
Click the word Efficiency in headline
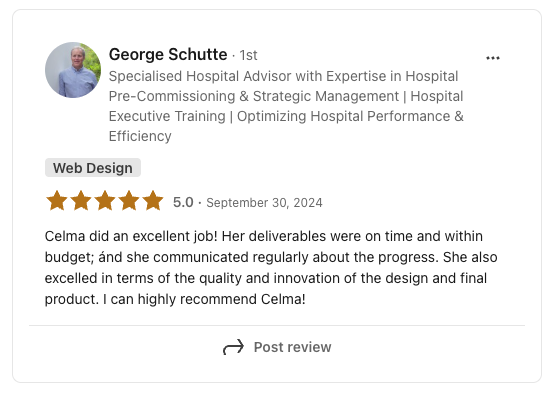[140, 136]
